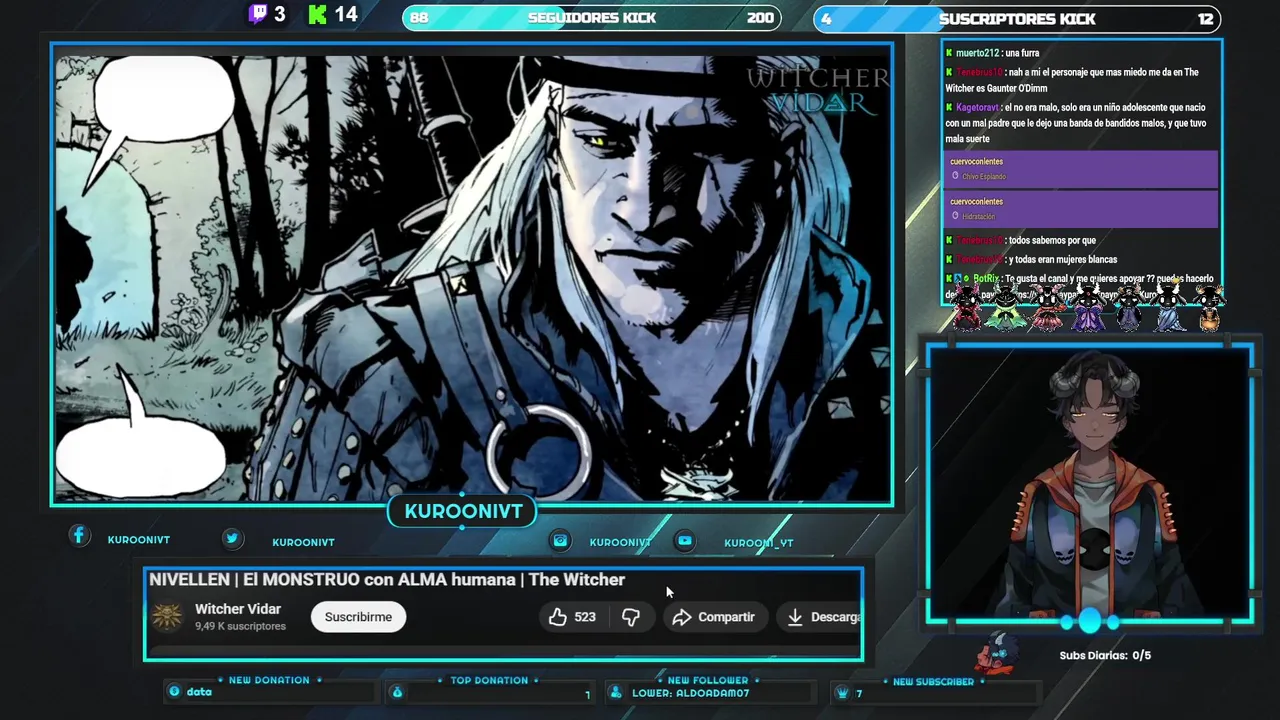This screenshot has height=720, width=1280.
Task: Like the video with thumbs-up 523
Action: pos(572,617)
